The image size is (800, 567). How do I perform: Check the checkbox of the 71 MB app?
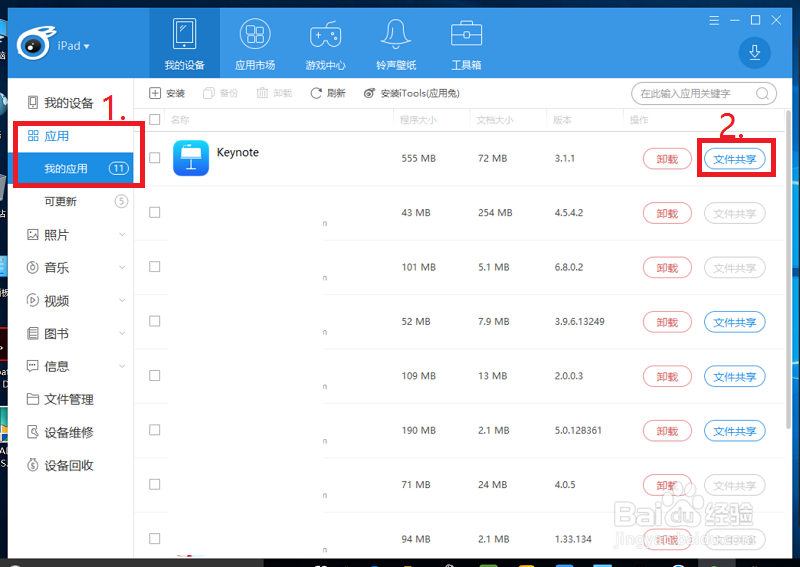click(155, 484)
